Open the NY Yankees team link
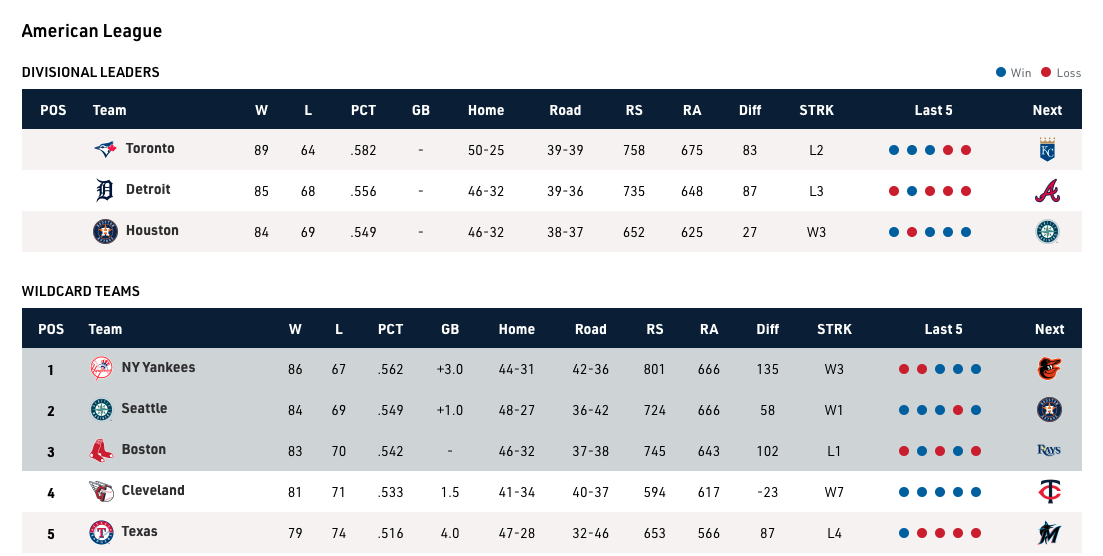 [x=158, y=368]
